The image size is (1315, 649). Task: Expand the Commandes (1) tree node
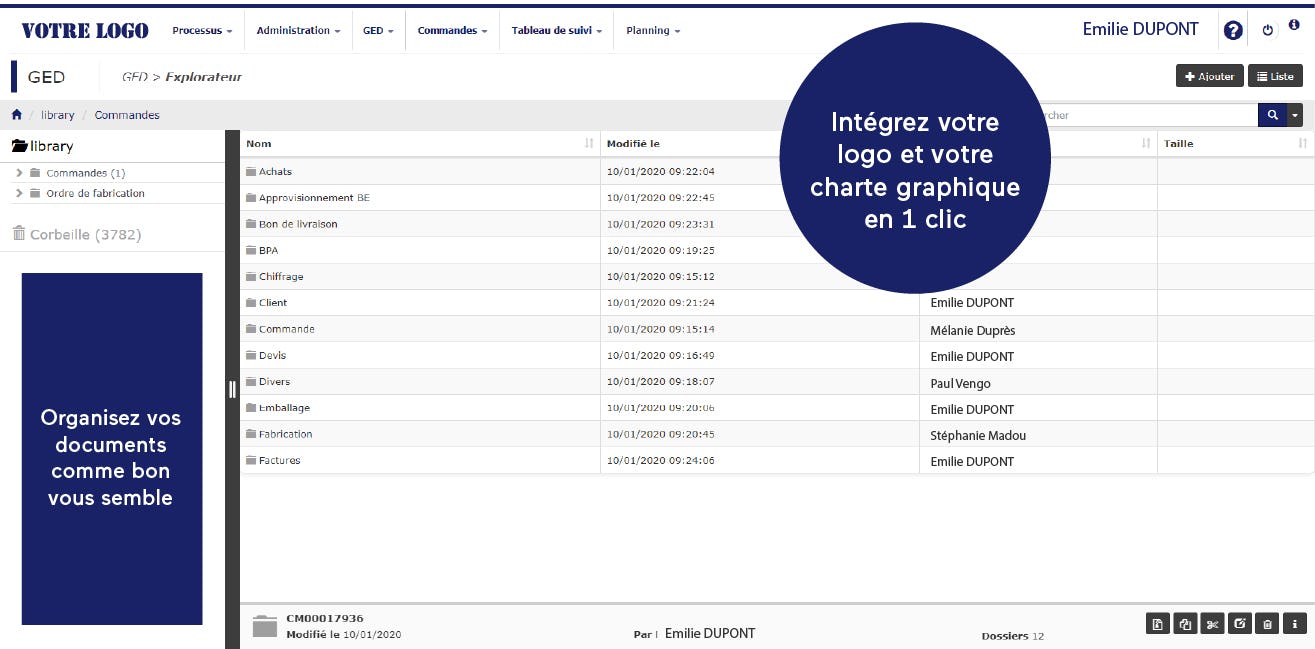point(19,173)
